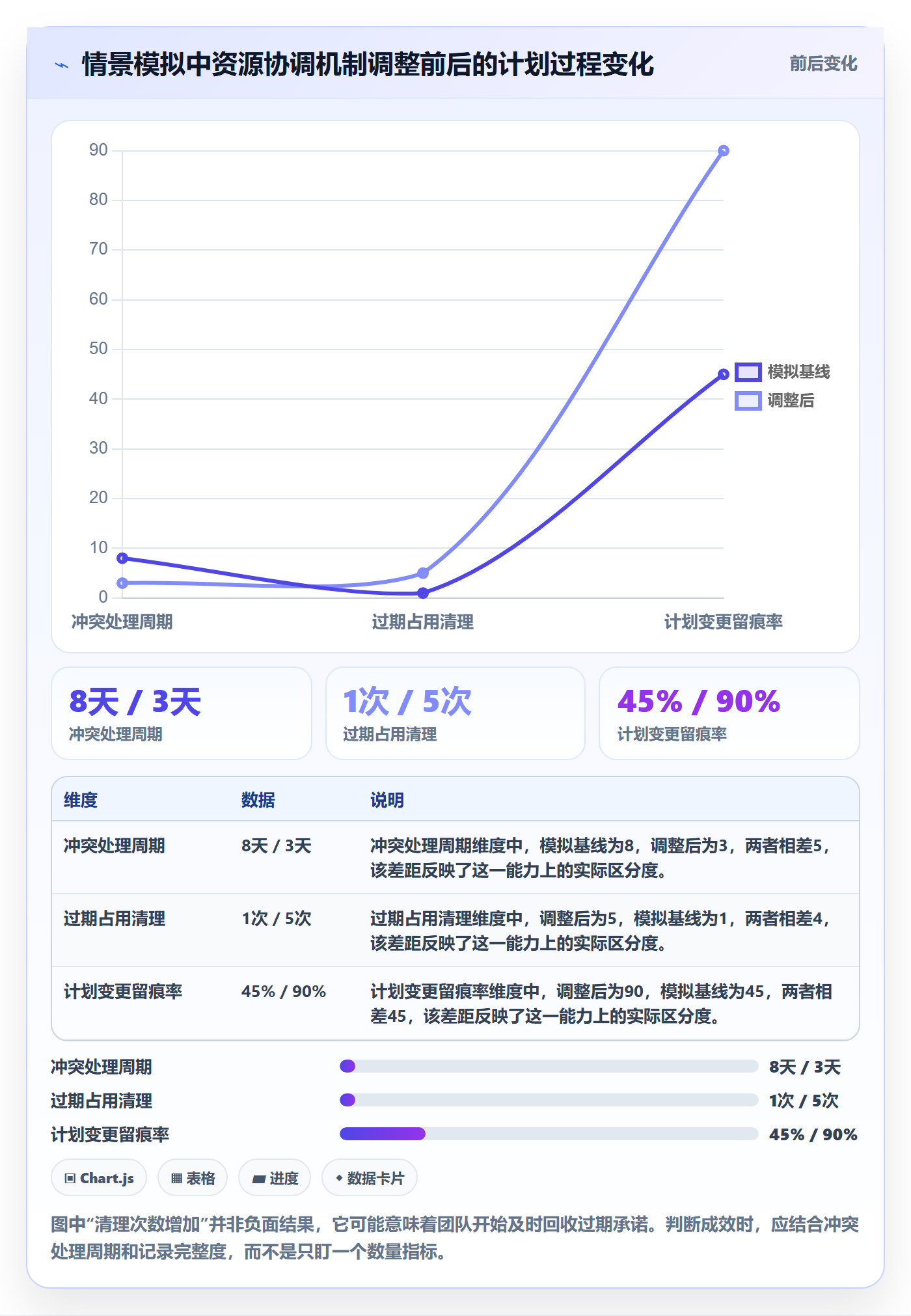This screenshot has height=1316, width=911.
Task: Click x-axis label 过期占用清理
Action: coord(423,622)
